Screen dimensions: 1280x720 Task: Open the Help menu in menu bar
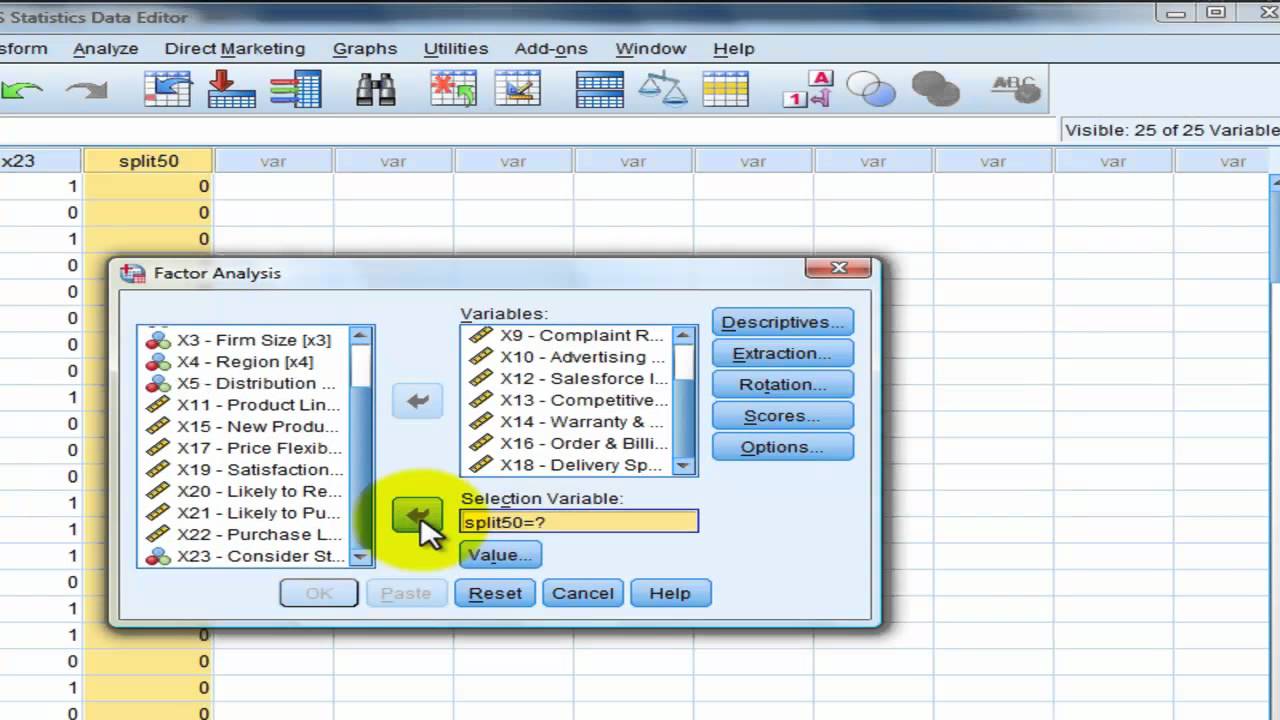point(734,48)
